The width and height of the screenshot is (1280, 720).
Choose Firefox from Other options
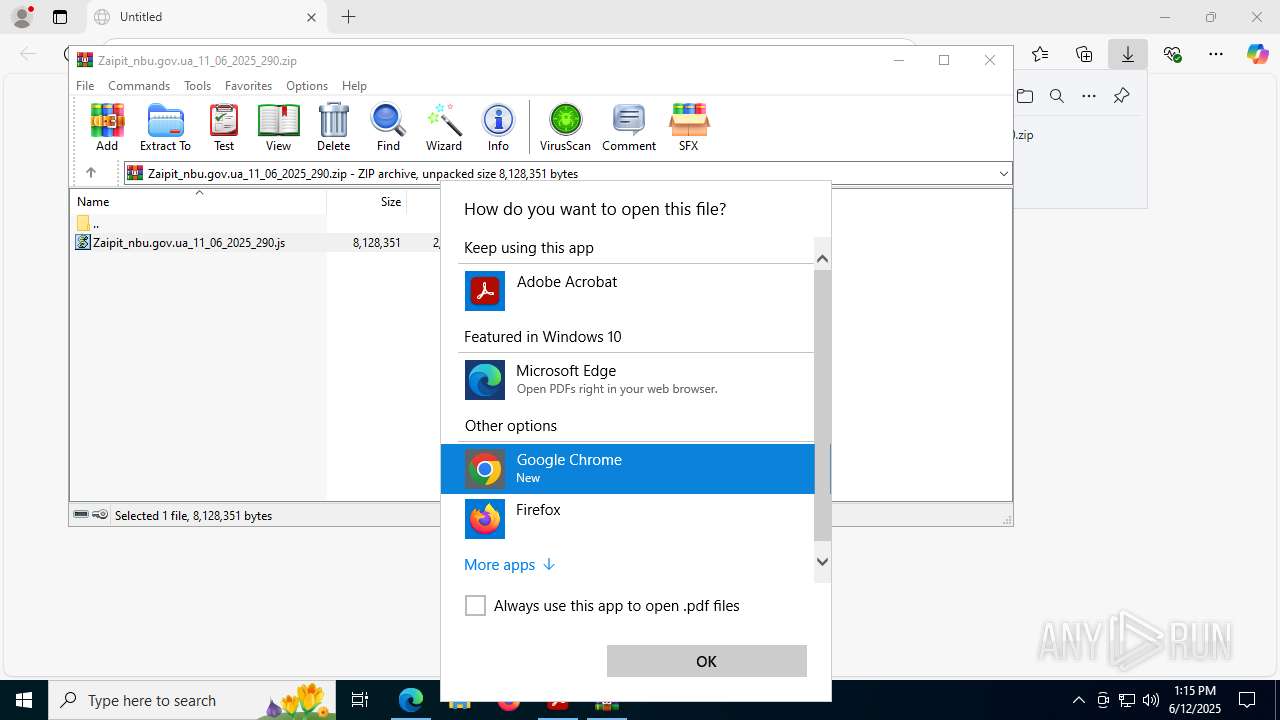pyautogui.click(x=628, y=518)
